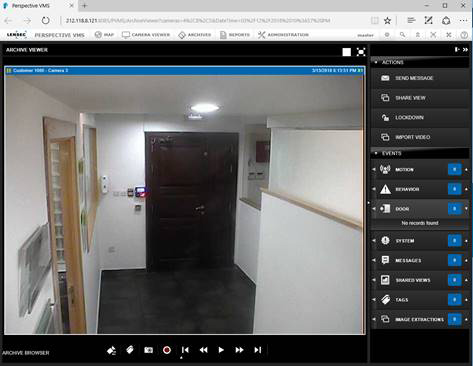
Task: Click the Motion count badge
Action: (455, 169)
